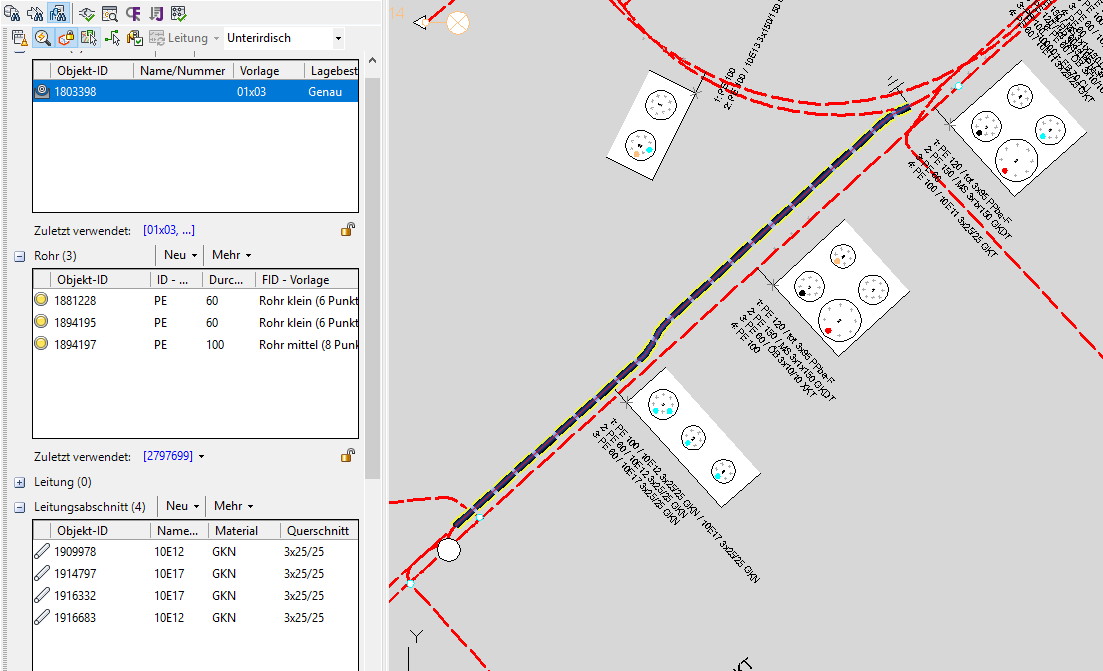Click the padlock with green checkbox icon

point(134,38)
